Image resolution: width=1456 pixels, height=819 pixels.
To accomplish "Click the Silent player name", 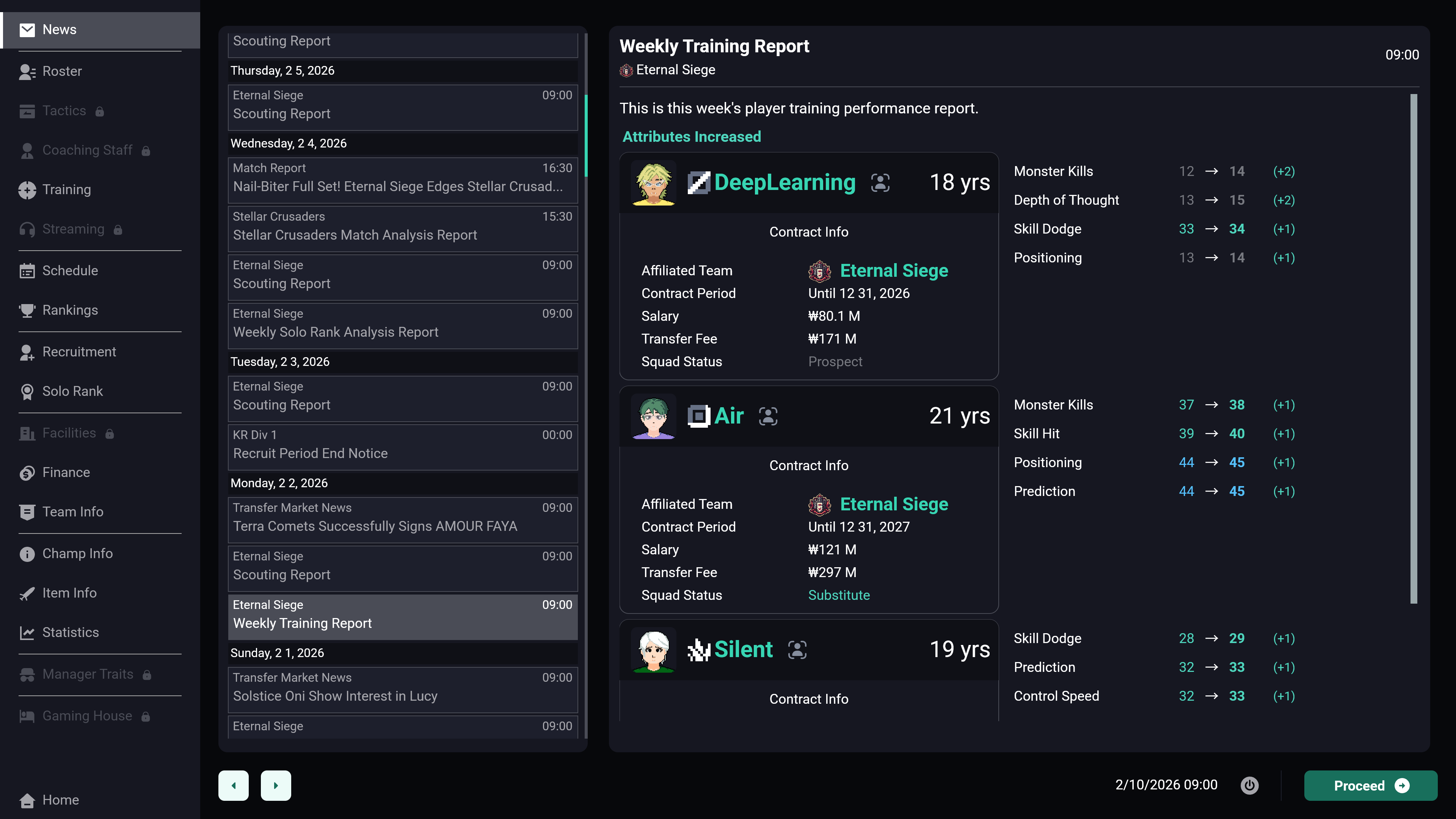I will pyautogui.click(x=743, y=650).
